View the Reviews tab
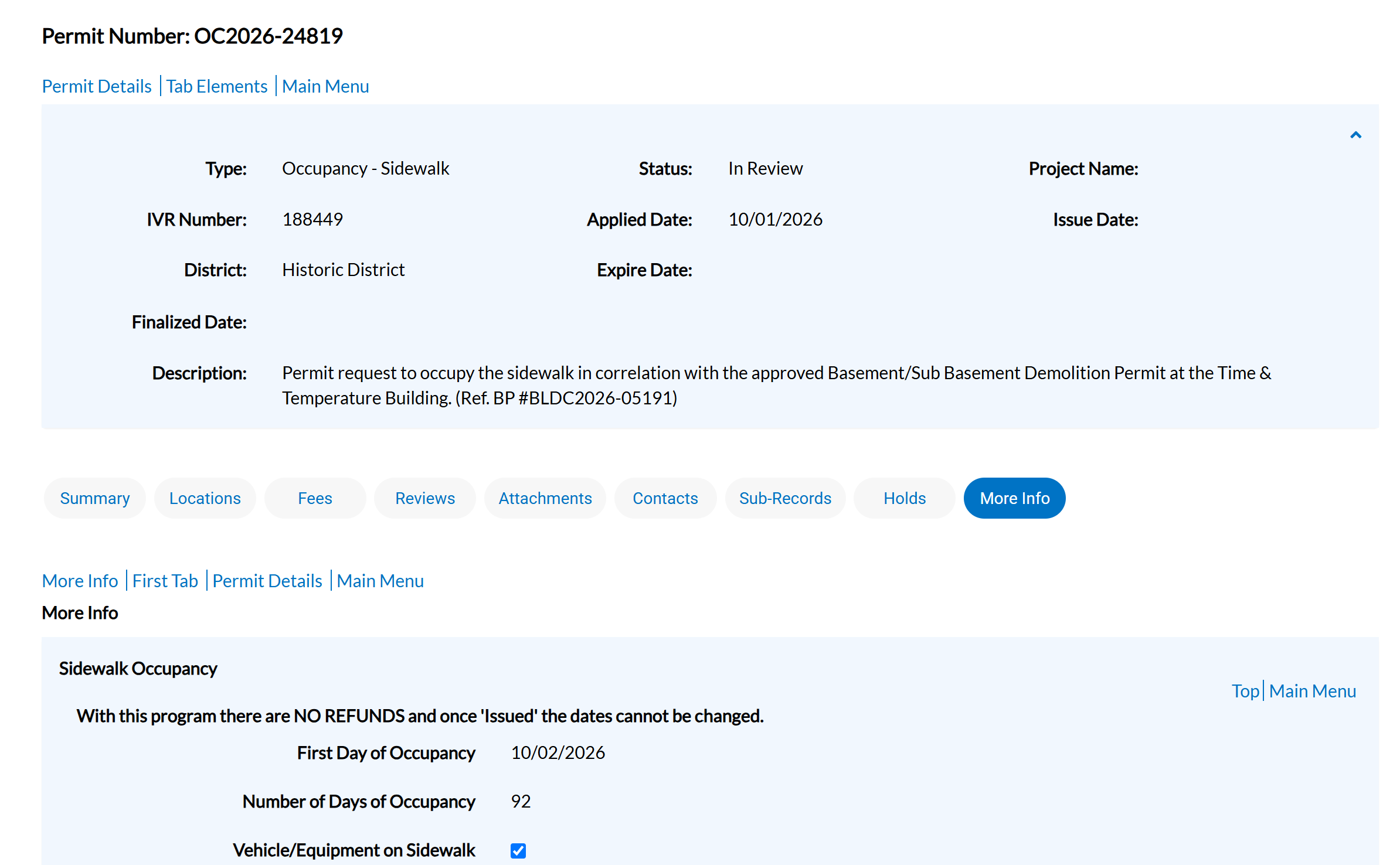 pyautogui.click(x=425, y=498)
